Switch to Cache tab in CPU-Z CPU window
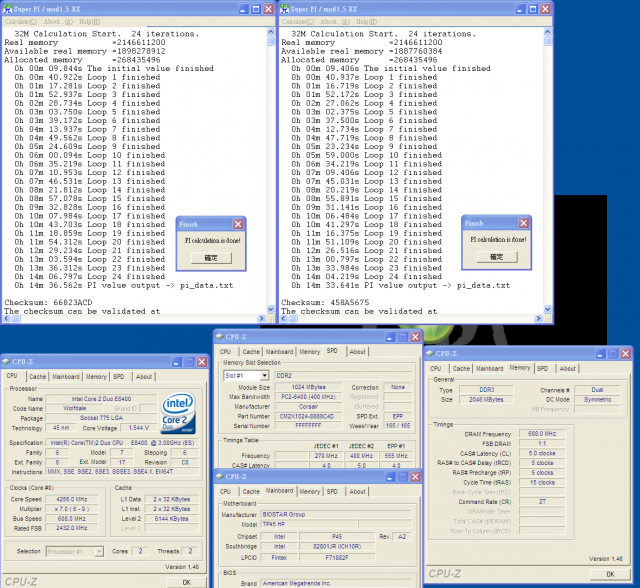The height and width of the screenshot is (588, 640). 38,377
